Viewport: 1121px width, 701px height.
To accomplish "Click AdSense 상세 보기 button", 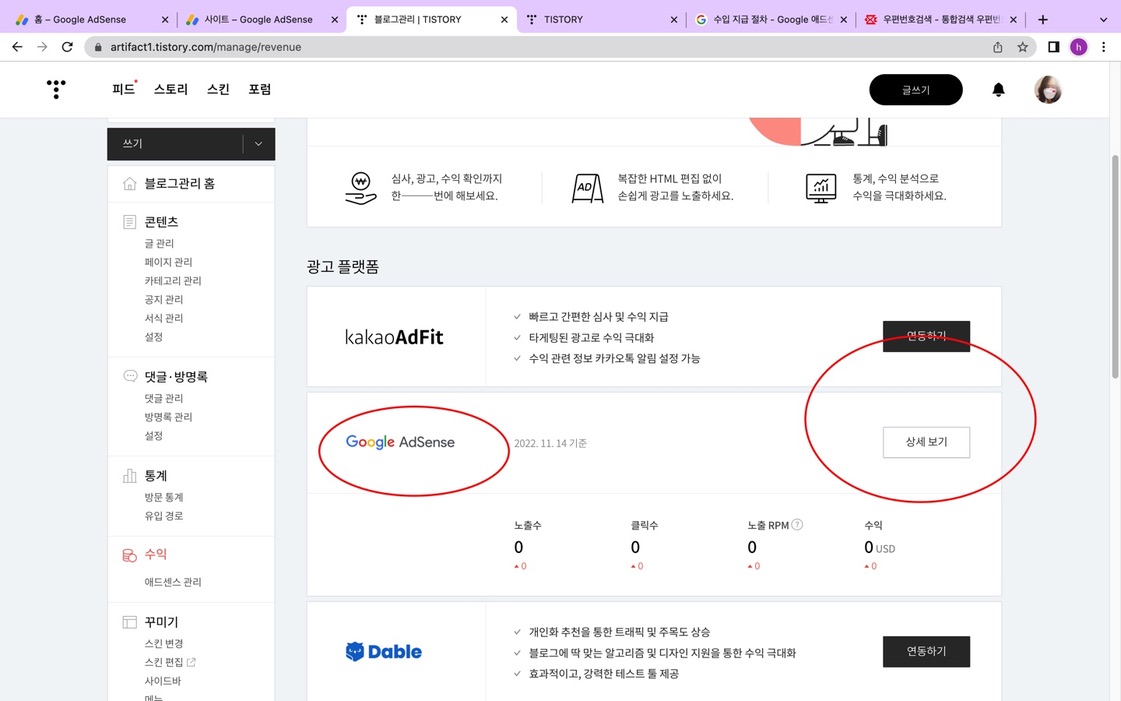I will [x=927, y=442].
